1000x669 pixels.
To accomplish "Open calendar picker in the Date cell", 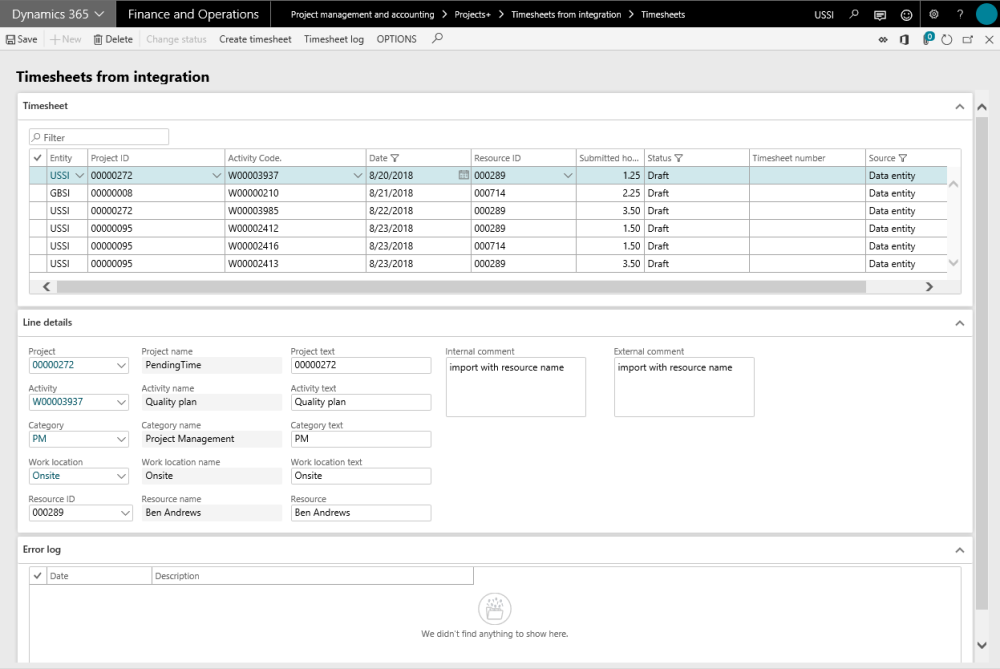I will 463,175.
